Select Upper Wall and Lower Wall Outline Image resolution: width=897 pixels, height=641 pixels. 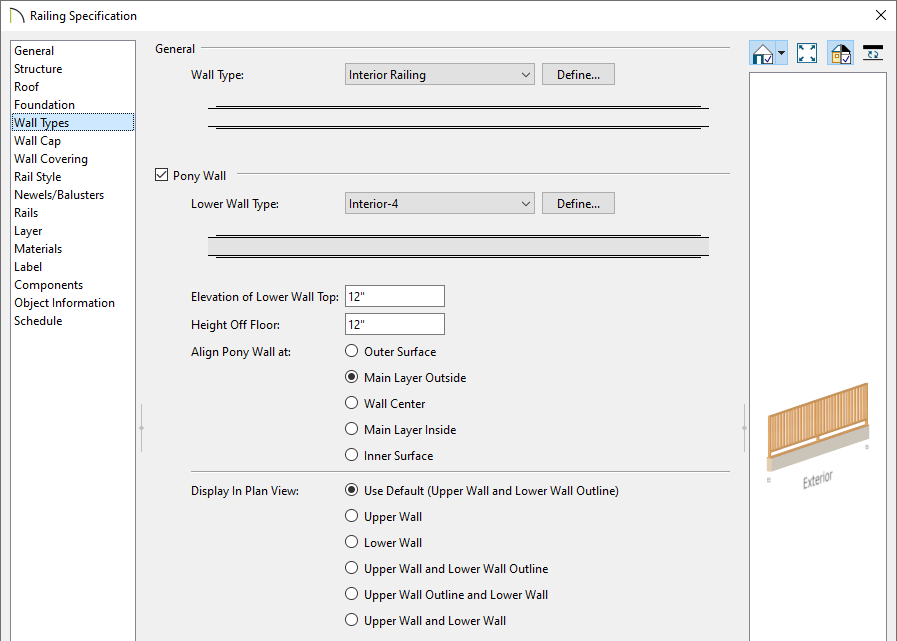(351, 568)
